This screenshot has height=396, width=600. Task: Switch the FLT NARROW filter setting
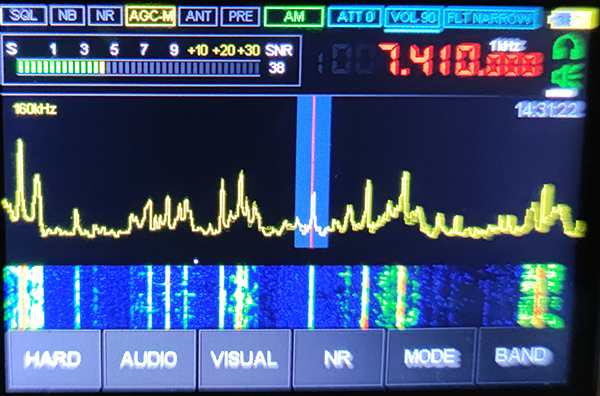[x=491, y=18]
